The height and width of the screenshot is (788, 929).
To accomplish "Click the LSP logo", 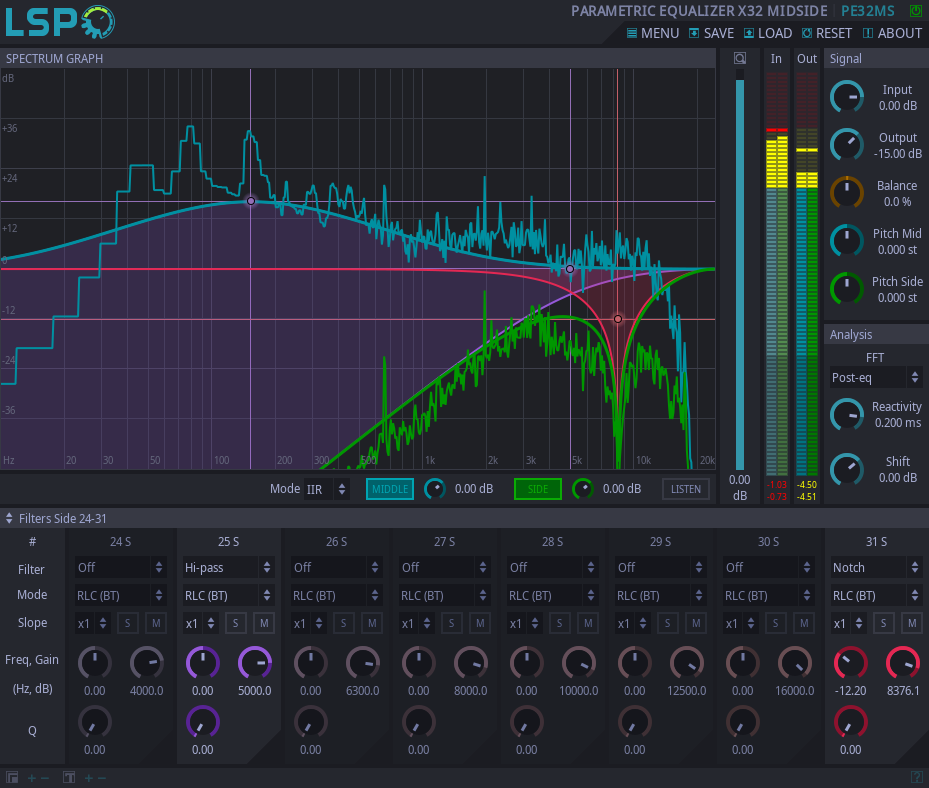I will [x=59, y=22].
